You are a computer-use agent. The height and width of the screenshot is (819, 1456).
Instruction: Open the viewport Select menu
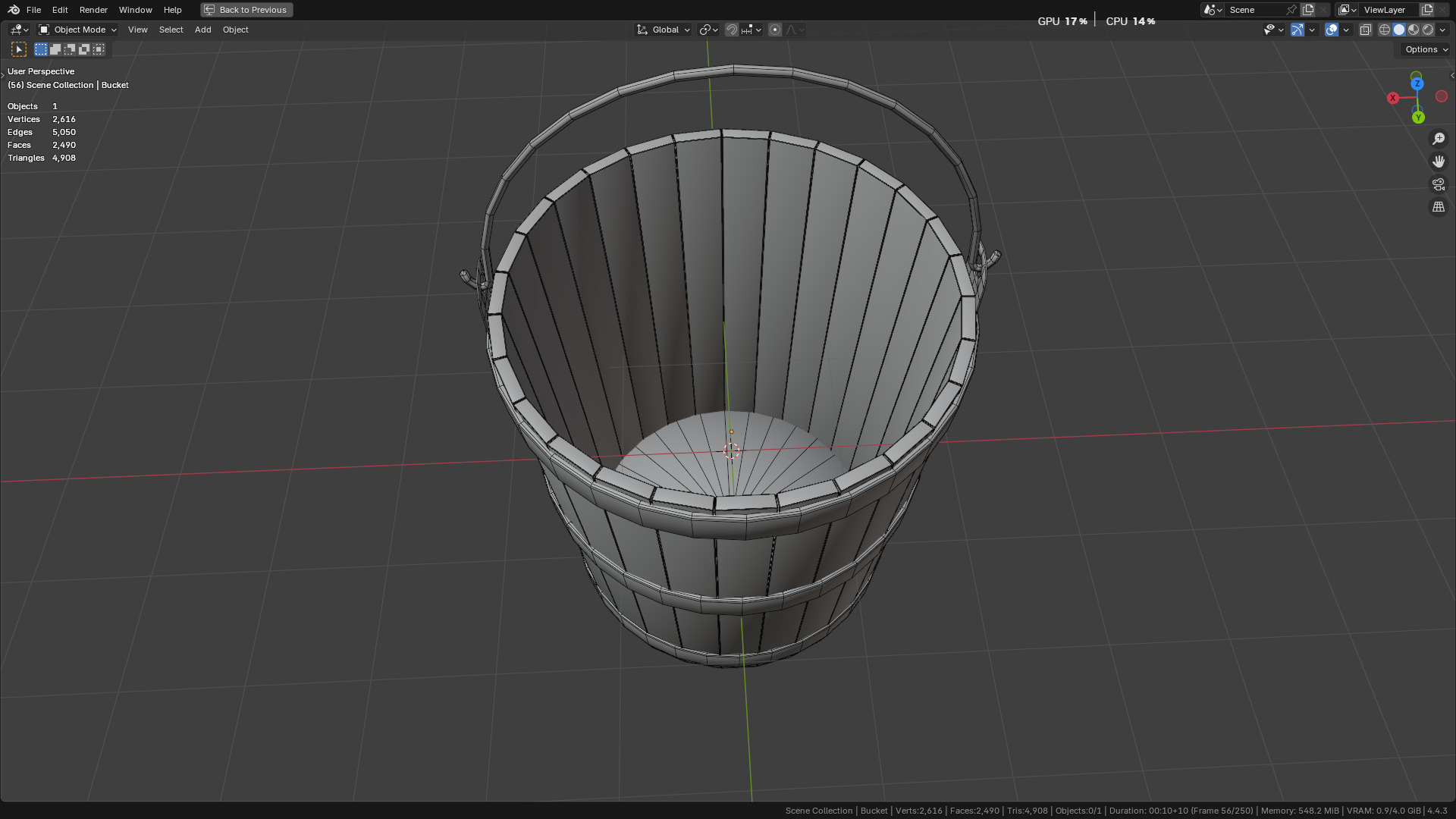point(171,30)
